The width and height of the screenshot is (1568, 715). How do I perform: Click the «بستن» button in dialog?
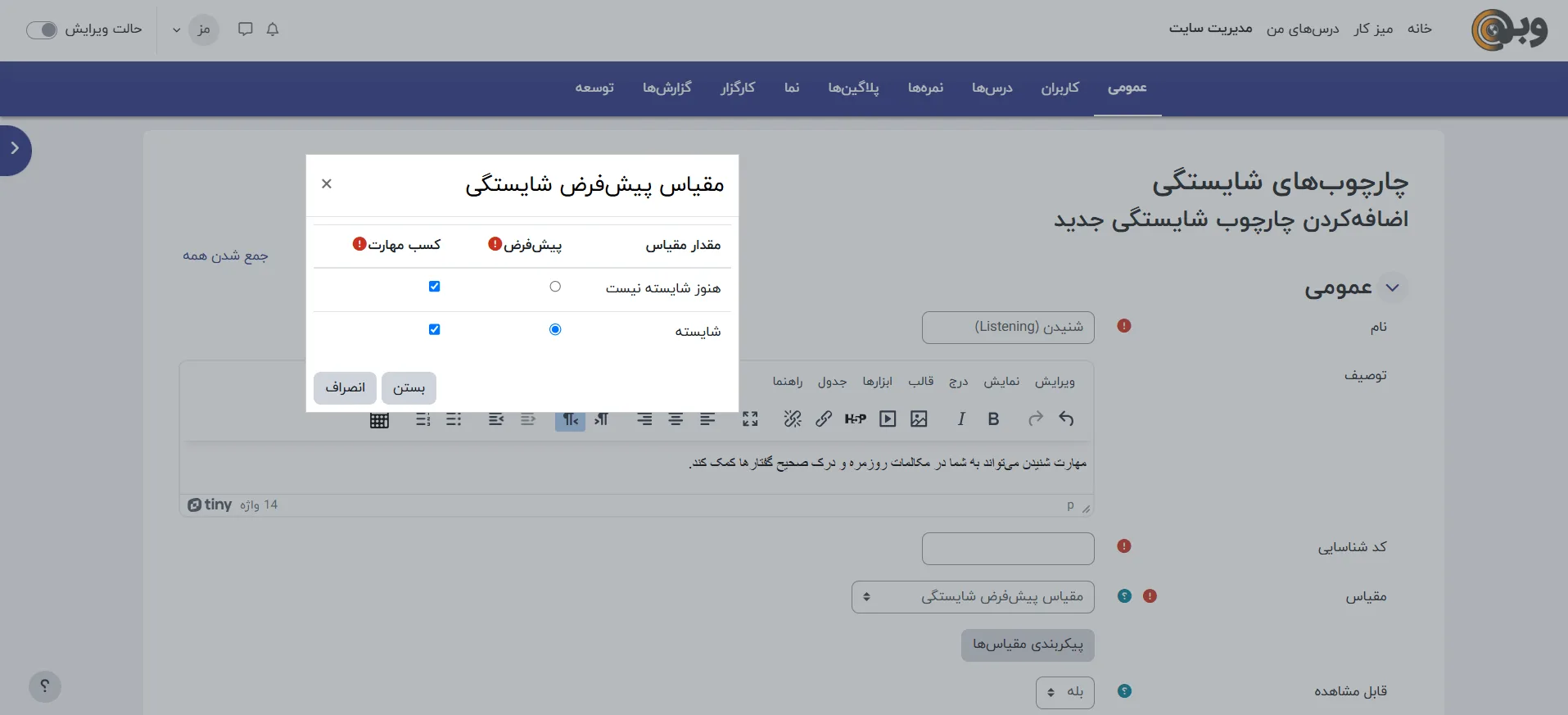tap(409, 388)
